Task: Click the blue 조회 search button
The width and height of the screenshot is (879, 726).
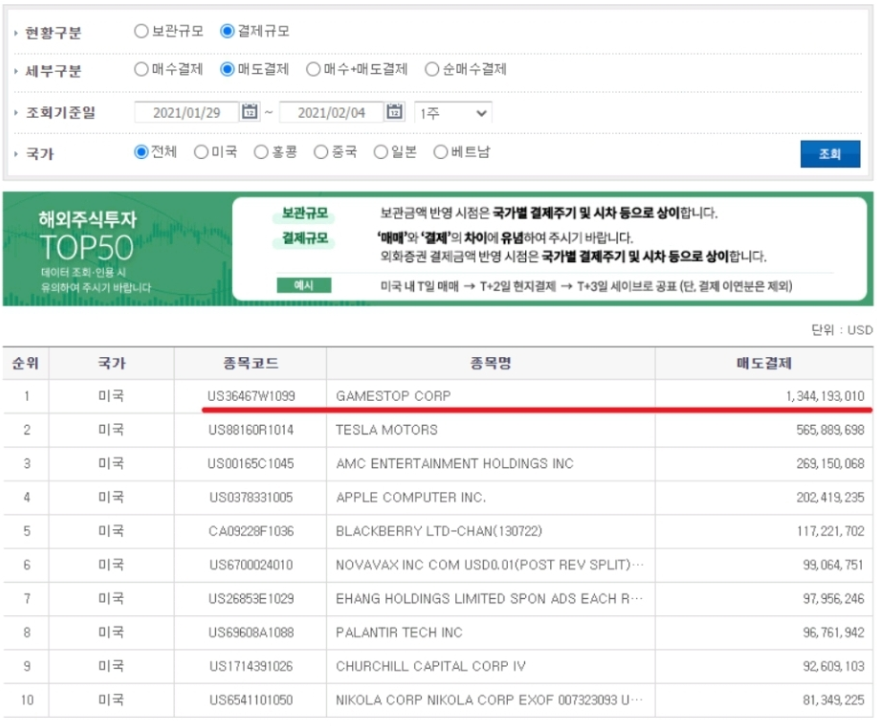Action: 830,154
